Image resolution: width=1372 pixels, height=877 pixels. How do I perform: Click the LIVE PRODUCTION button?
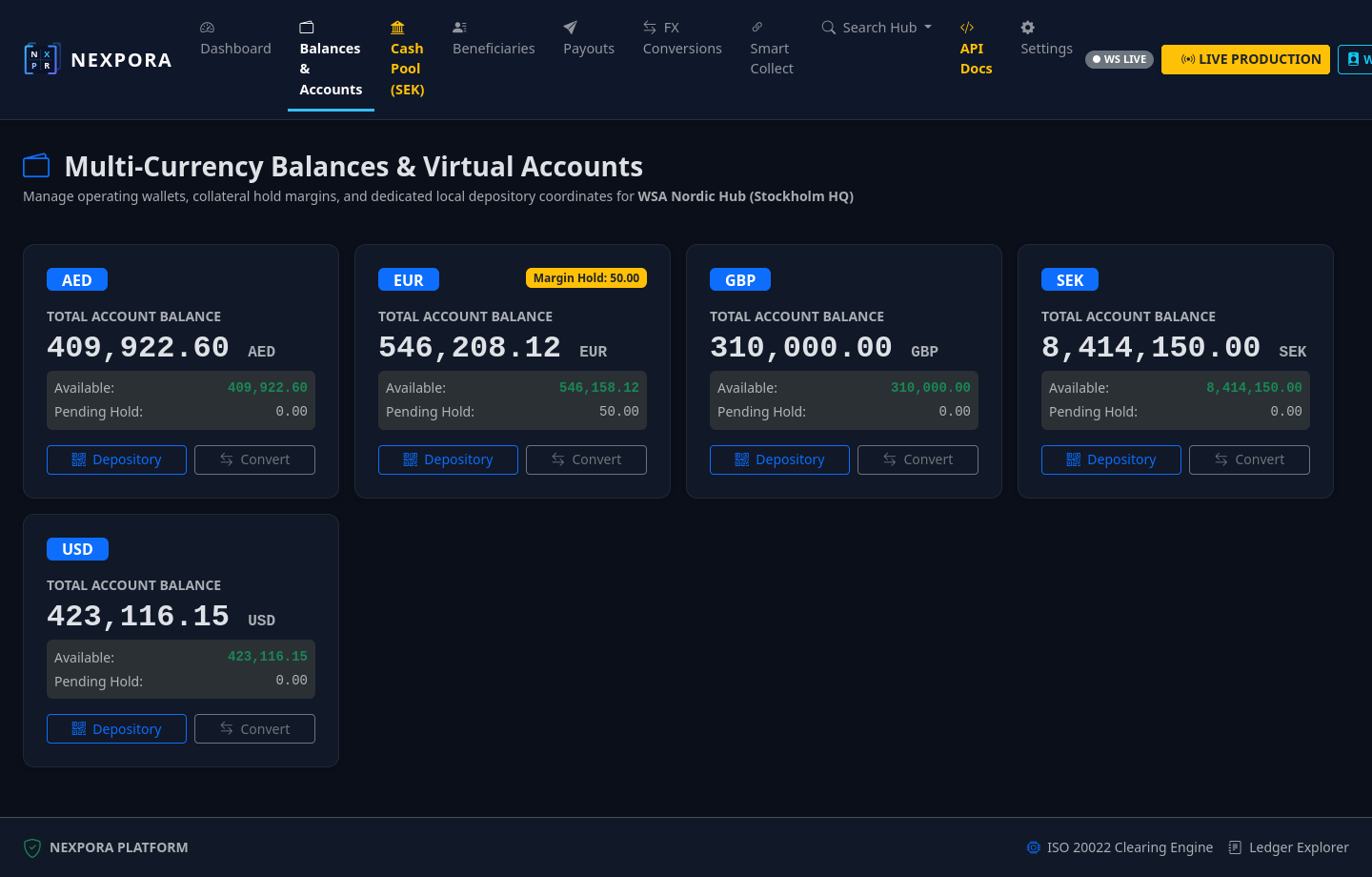(x=1245, y=59)
